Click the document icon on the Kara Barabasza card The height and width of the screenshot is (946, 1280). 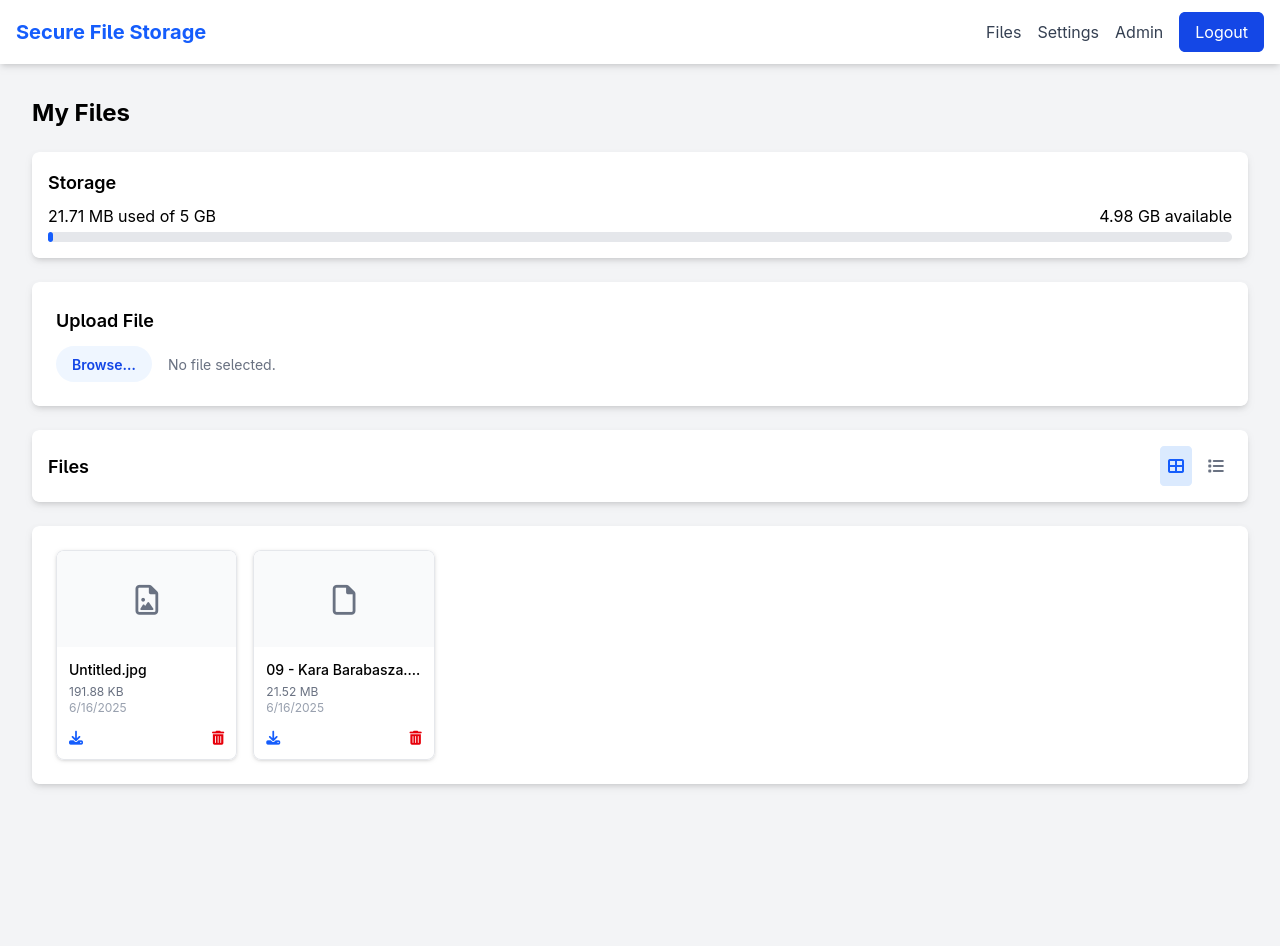click(x=344, y=600)
